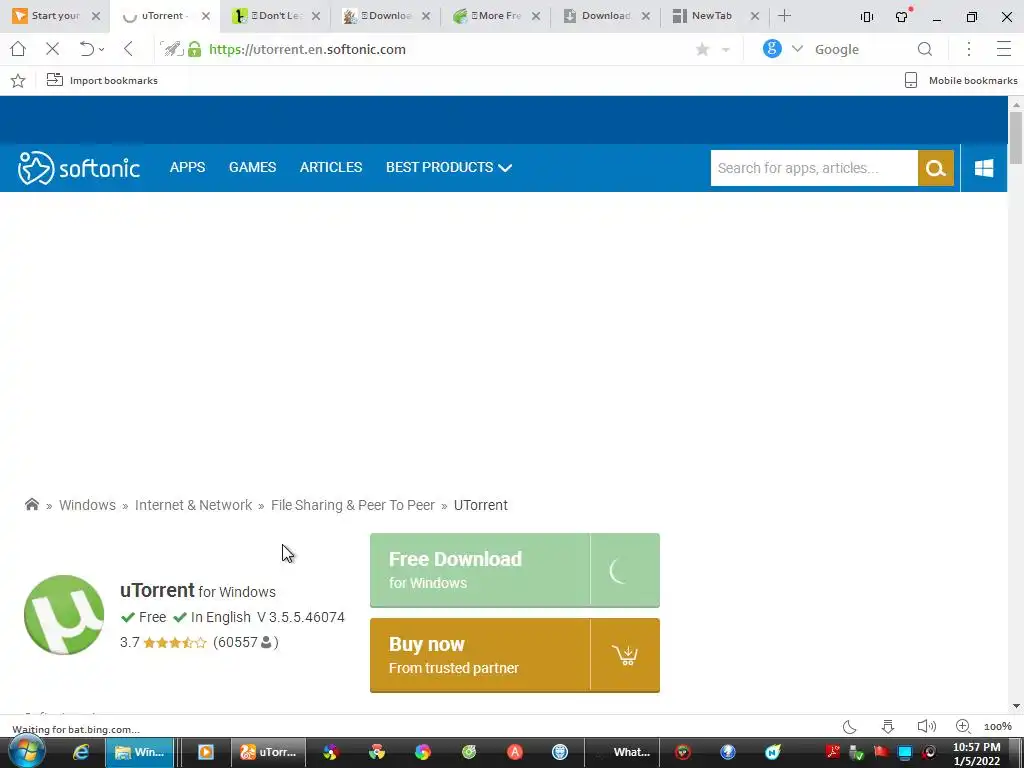The image size is (1024, 768).
Task: Click the 'What...' taskbar item
Action: [x=622, y=752]
